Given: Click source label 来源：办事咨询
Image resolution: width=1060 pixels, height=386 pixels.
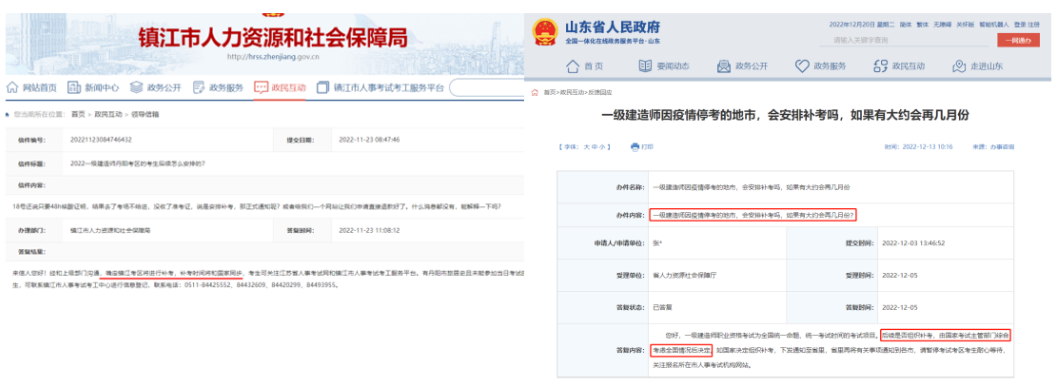Looking at the screenshot, I should (x=994, y=146).
